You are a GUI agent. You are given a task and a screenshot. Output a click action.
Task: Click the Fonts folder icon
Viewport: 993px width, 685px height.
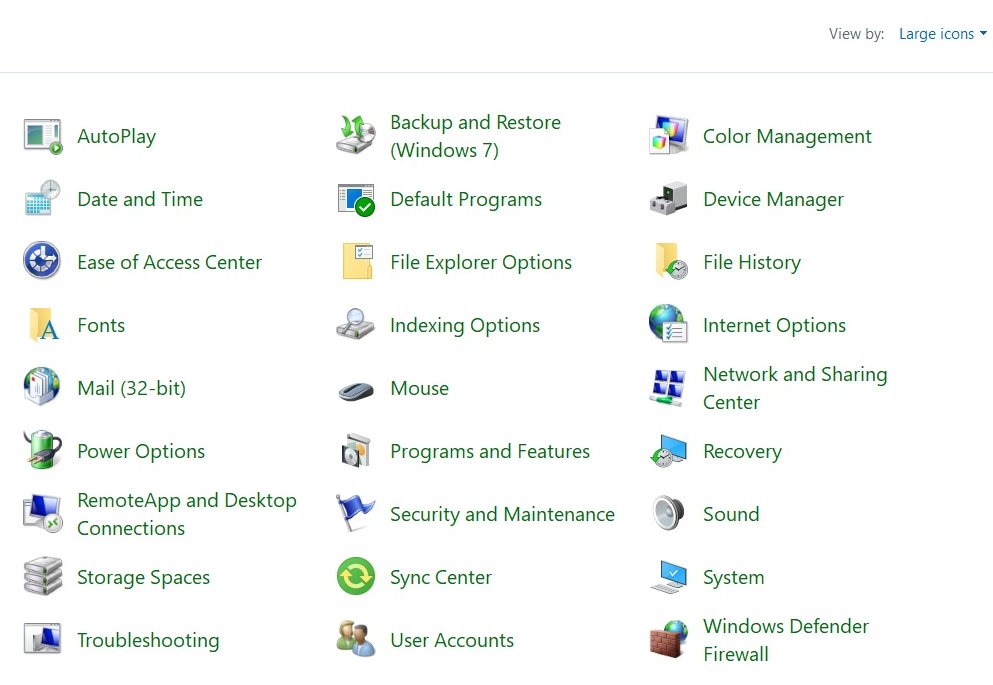(x=44, y=324)
